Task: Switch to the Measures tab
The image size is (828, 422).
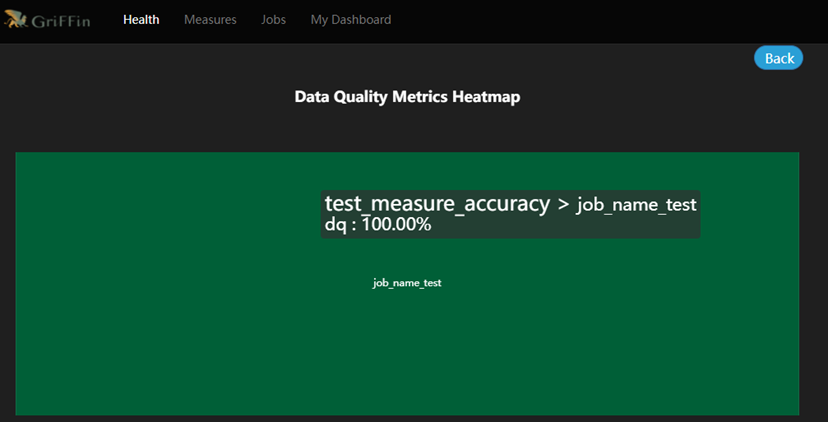Action: 210,20
